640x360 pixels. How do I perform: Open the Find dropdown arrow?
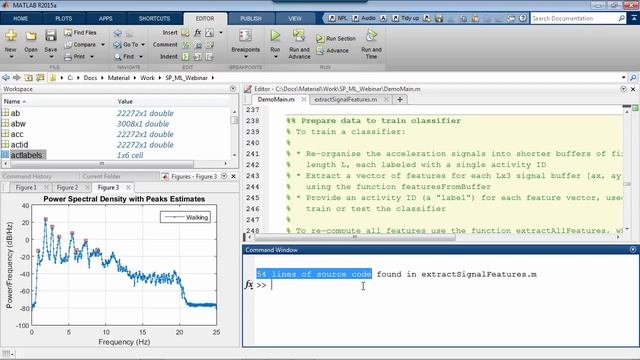coord(141,57)
